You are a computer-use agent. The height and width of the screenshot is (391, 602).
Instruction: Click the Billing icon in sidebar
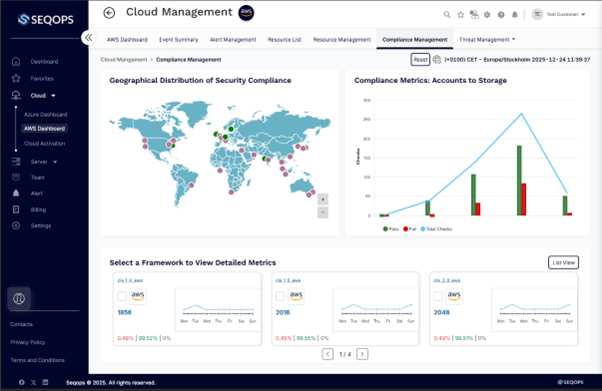pos(16,209)
